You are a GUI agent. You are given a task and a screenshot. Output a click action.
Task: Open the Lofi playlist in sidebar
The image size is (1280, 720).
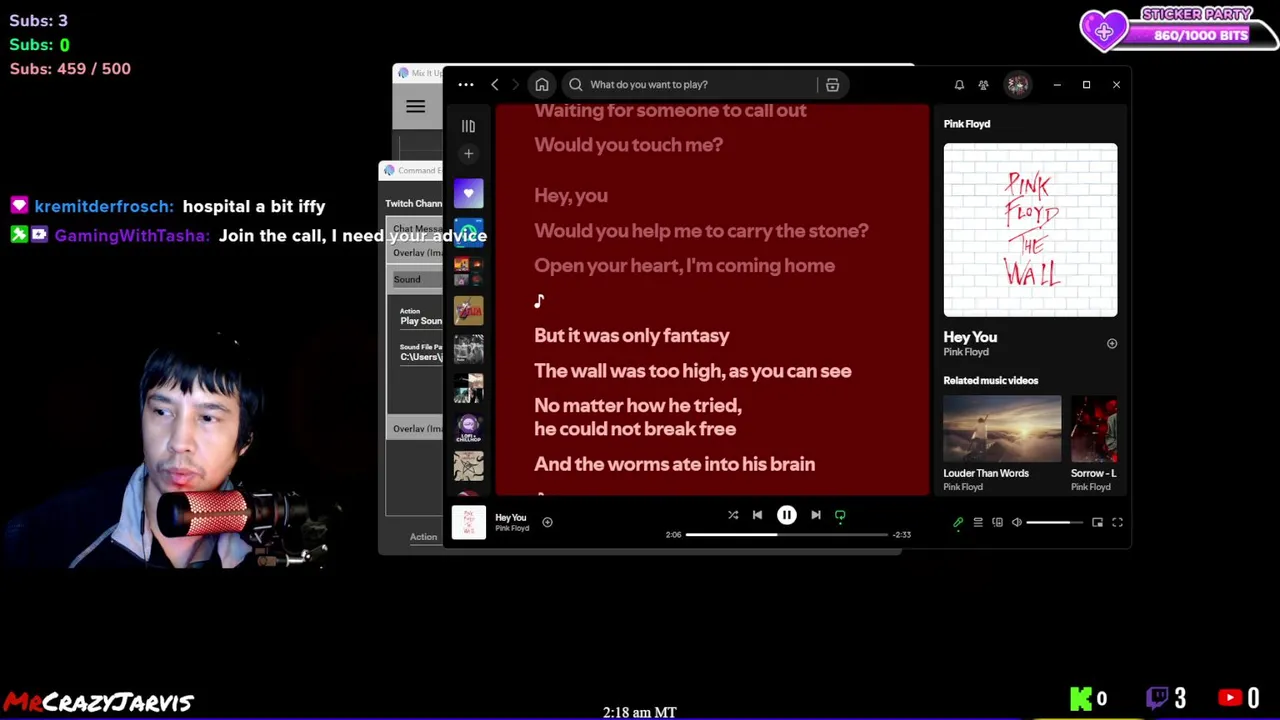[468, 427]
